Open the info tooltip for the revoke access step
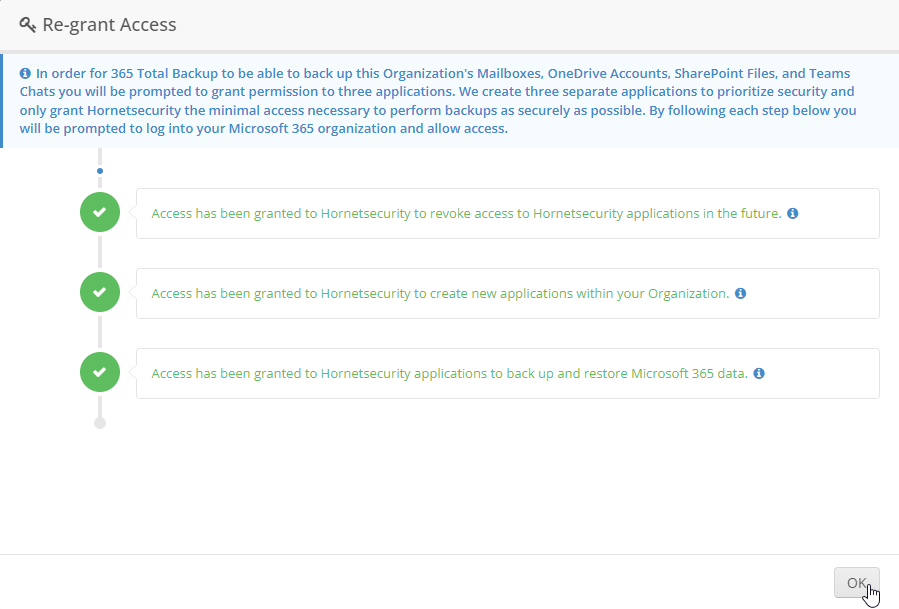Image resolution: width=899 pixels, height=609 pixels. tap(792, 212)
